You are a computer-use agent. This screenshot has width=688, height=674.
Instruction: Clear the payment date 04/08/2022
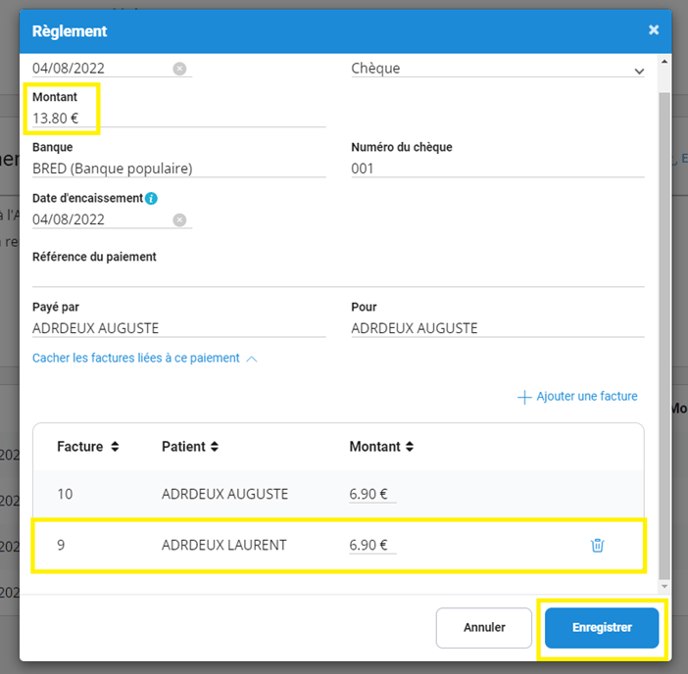click(x=179, y=69)
